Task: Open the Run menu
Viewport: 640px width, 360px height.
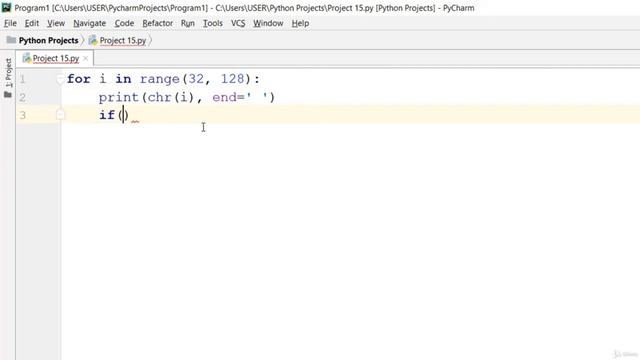Action: (187, 23)
